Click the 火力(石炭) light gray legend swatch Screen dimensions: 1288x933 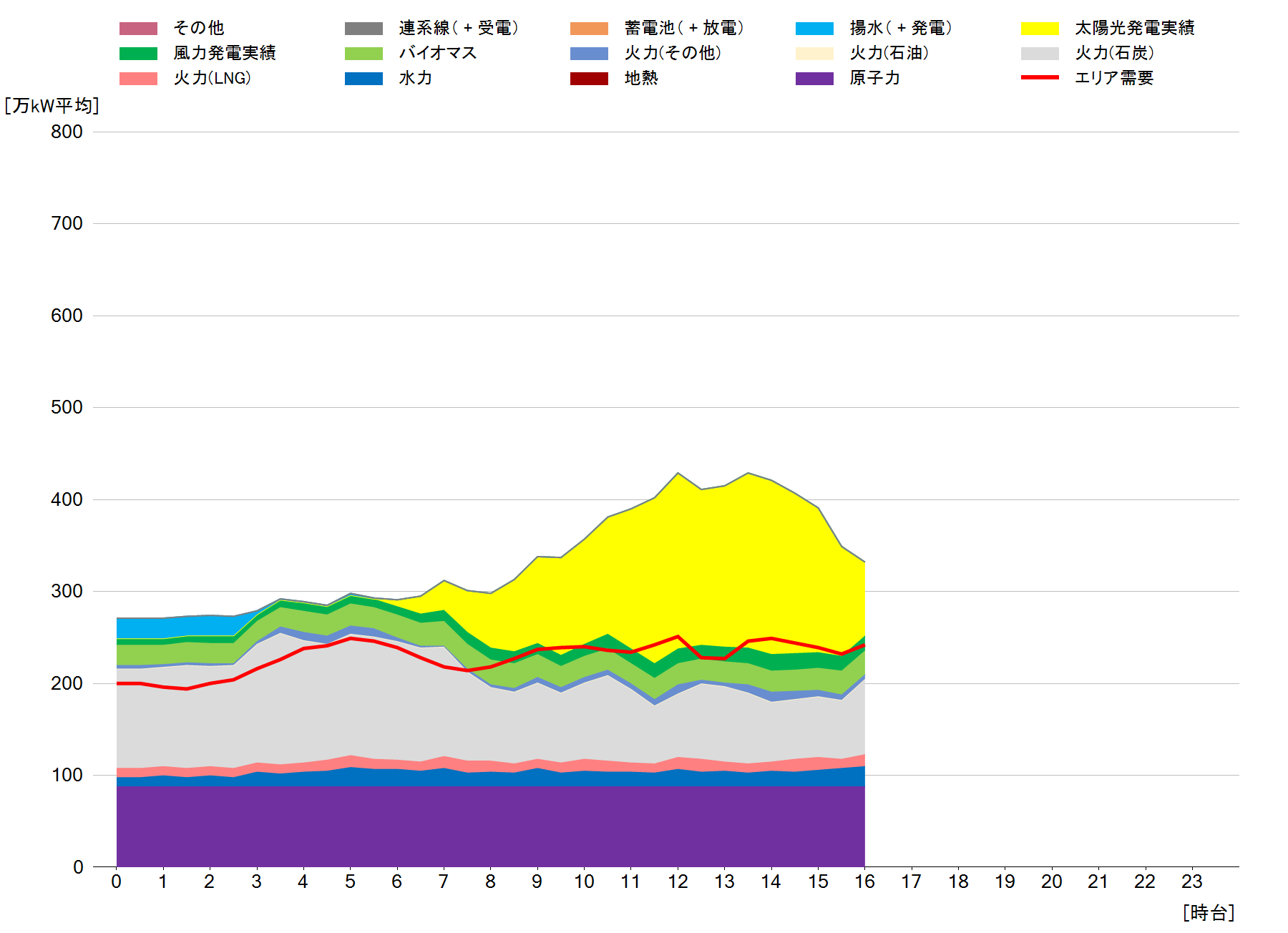click(1040, 54)
